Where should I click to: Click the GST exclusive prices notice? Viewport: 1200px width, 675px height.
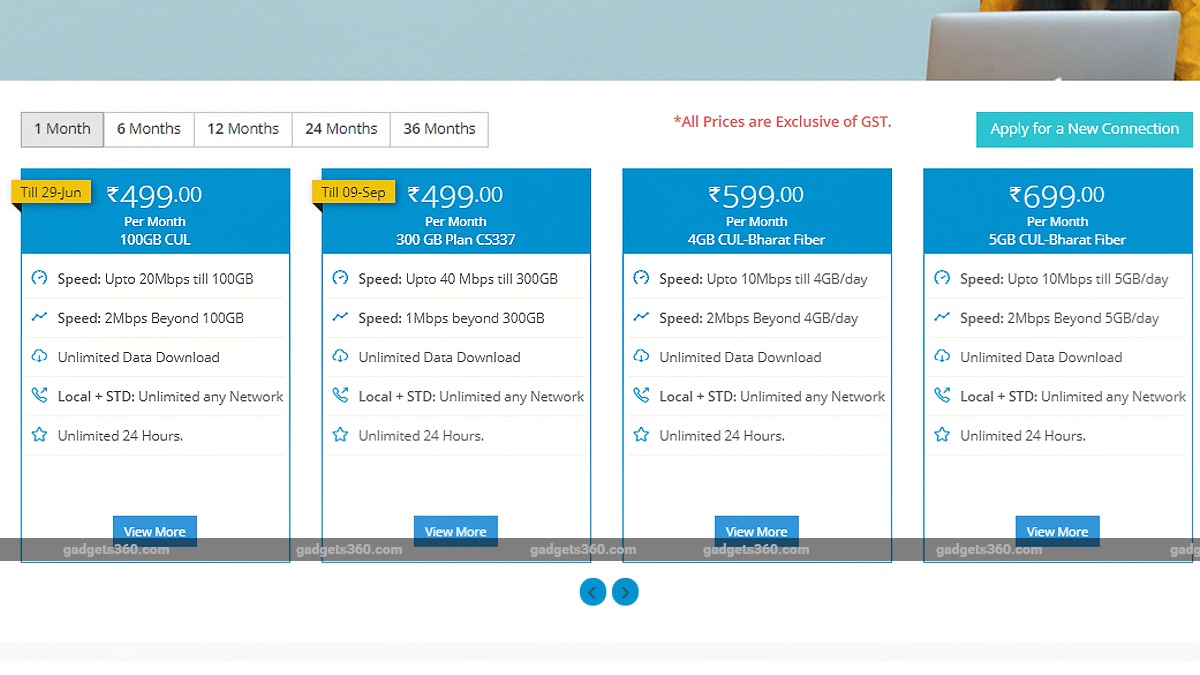(x=782, y=122)
